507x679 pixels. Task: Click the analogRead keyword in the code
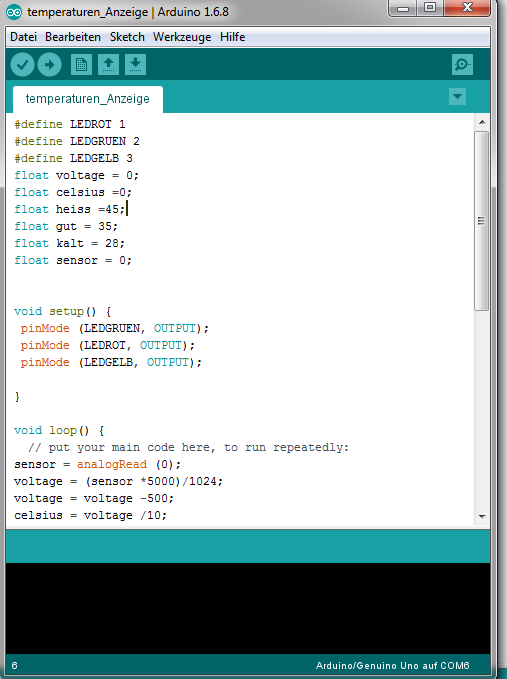coord(112,464)
